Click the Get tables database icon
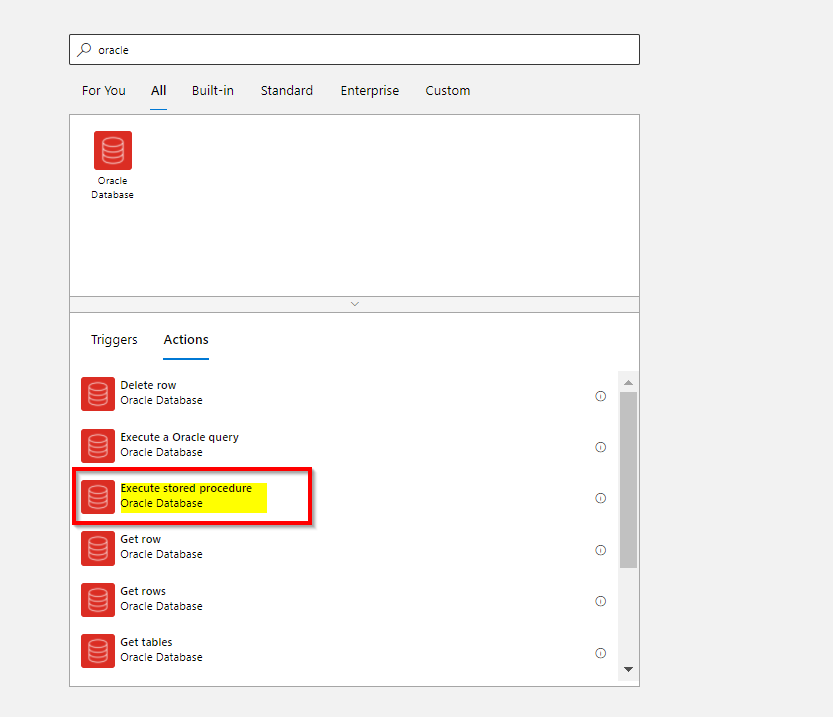This screenshot has width=833, height=717. tap(98, 651)
